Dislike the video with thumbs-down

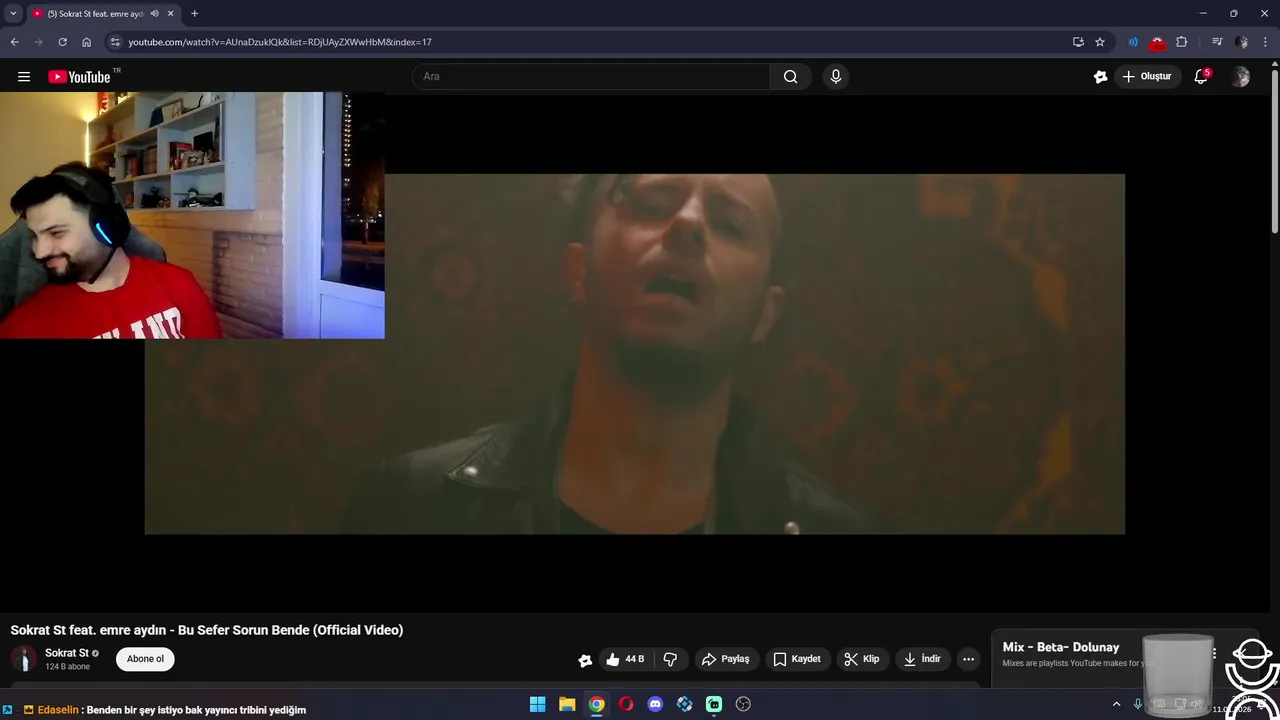670,659
